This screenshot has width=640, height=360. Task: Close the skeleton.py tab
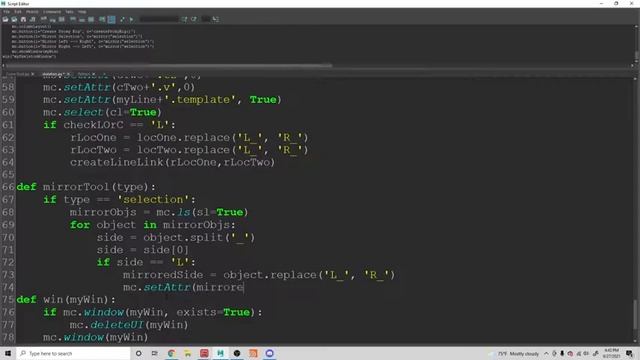pos(68,74)
